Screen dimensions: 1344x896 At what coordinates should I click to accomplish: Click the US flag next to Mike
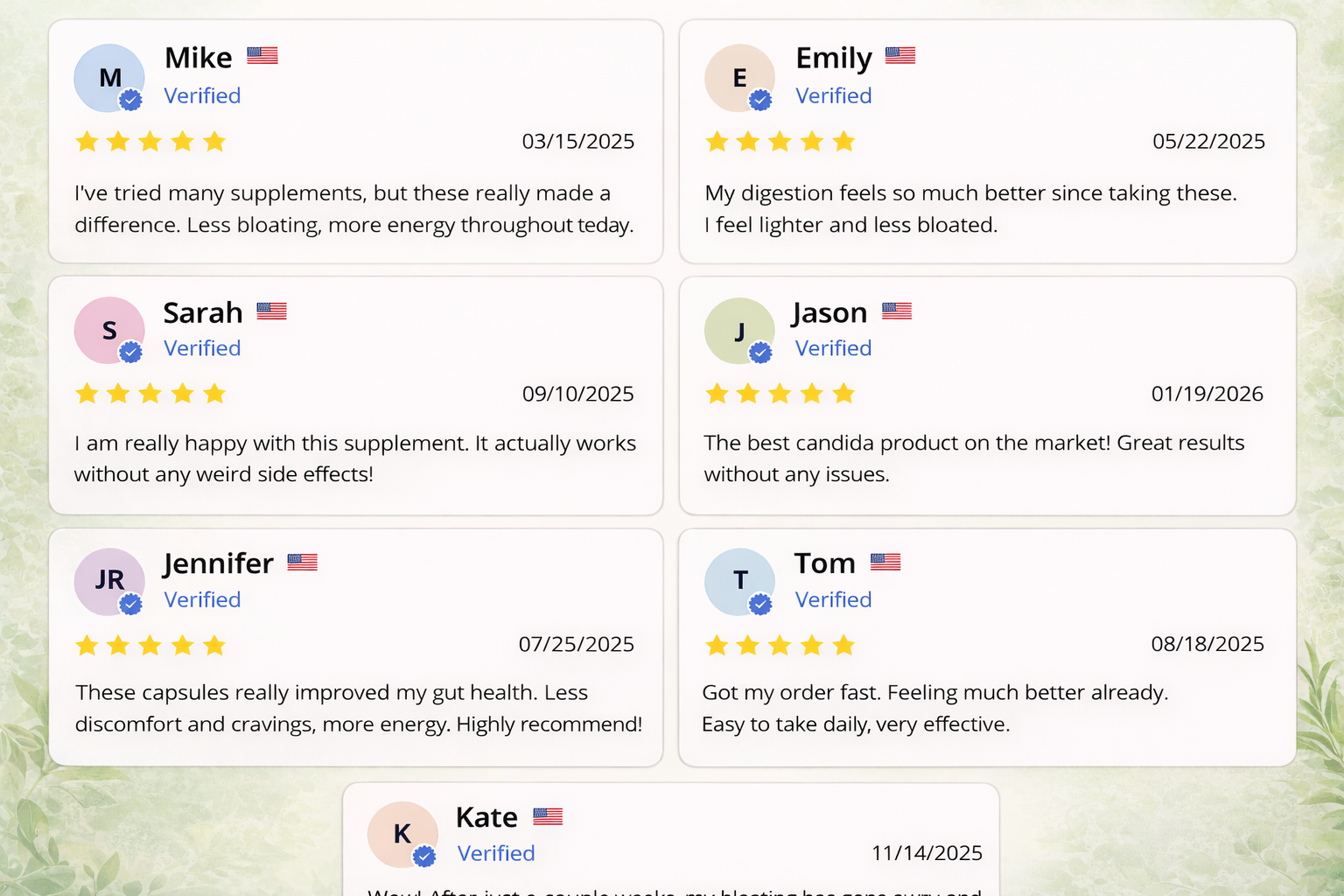point(262,56)
